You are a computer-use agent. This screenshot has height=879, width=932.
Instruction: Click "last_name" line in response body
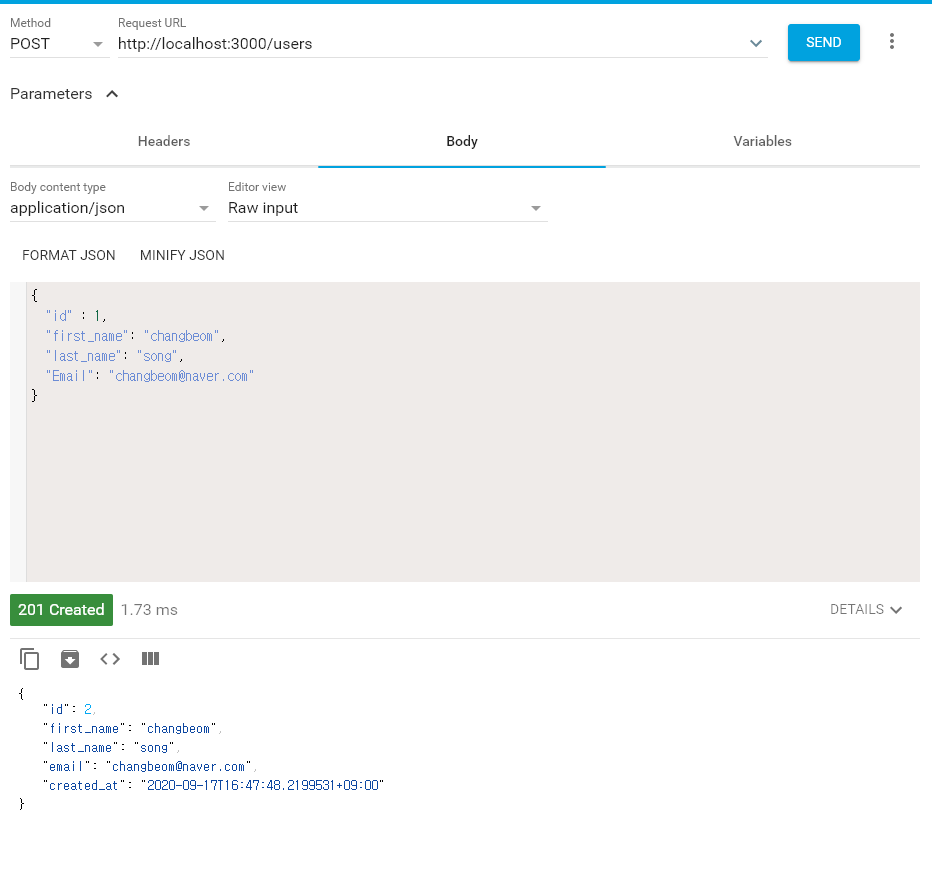[111, 748]
